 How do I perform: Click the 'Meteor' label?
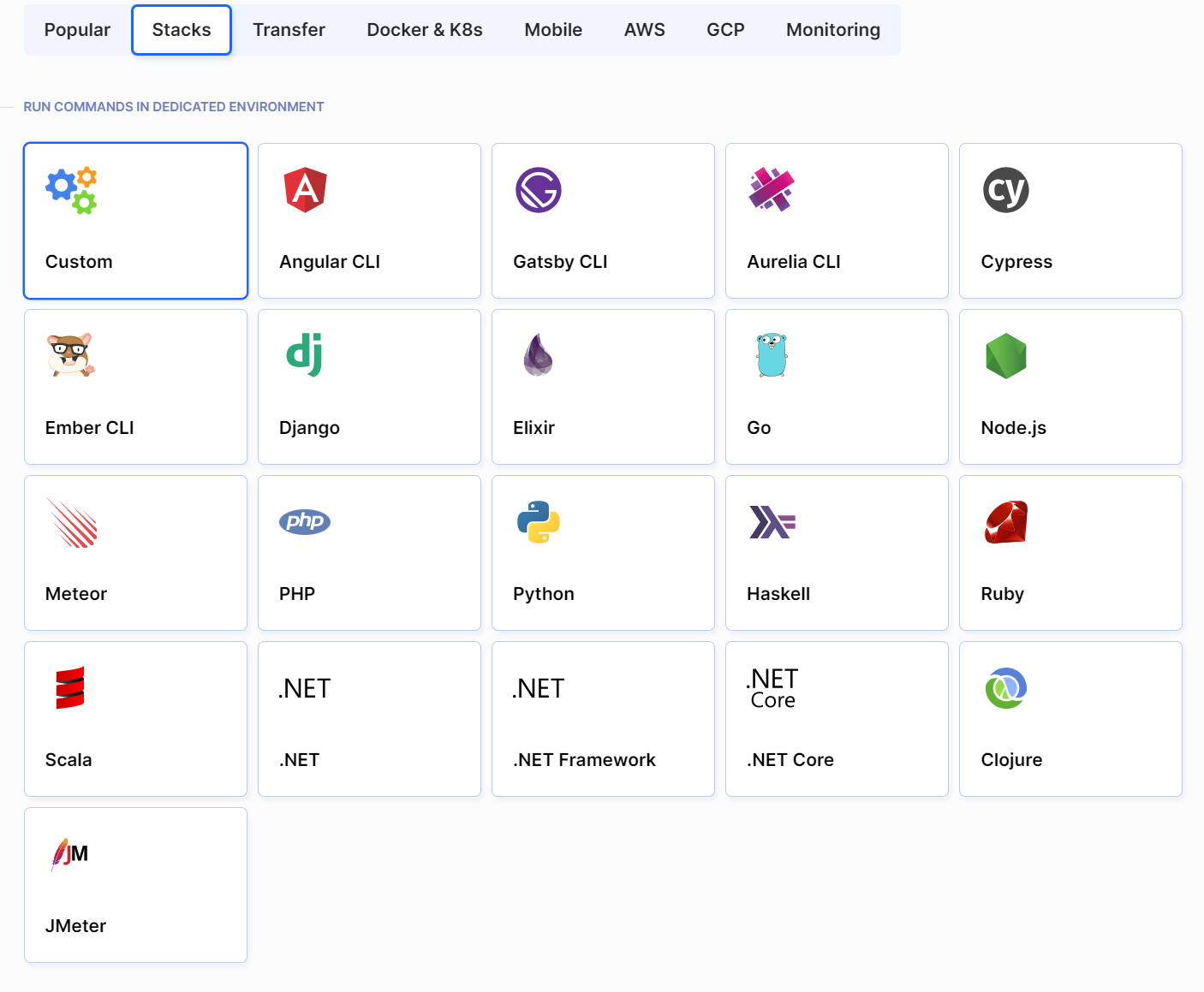click(76, 594)
